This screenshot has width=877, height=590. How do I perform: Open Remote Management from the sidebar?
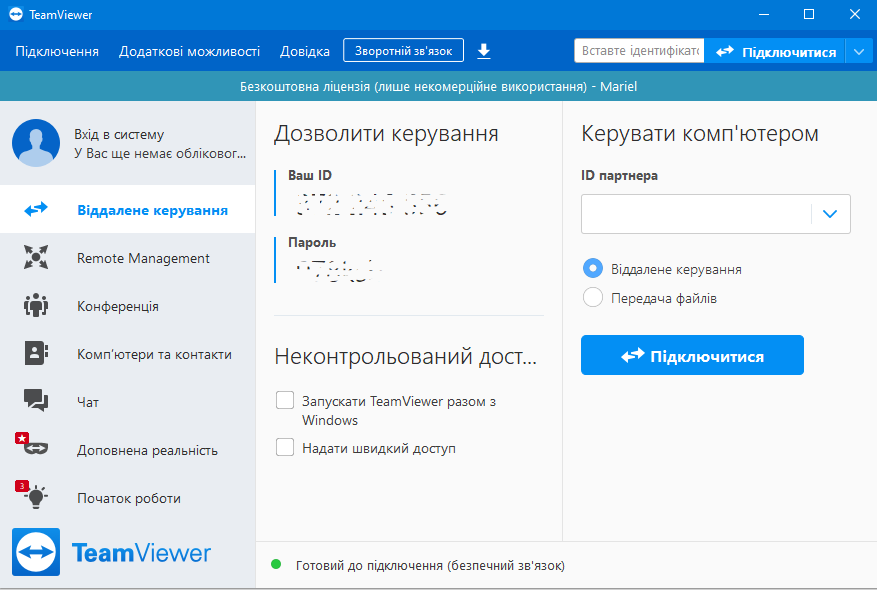click(x=36, y=258)
